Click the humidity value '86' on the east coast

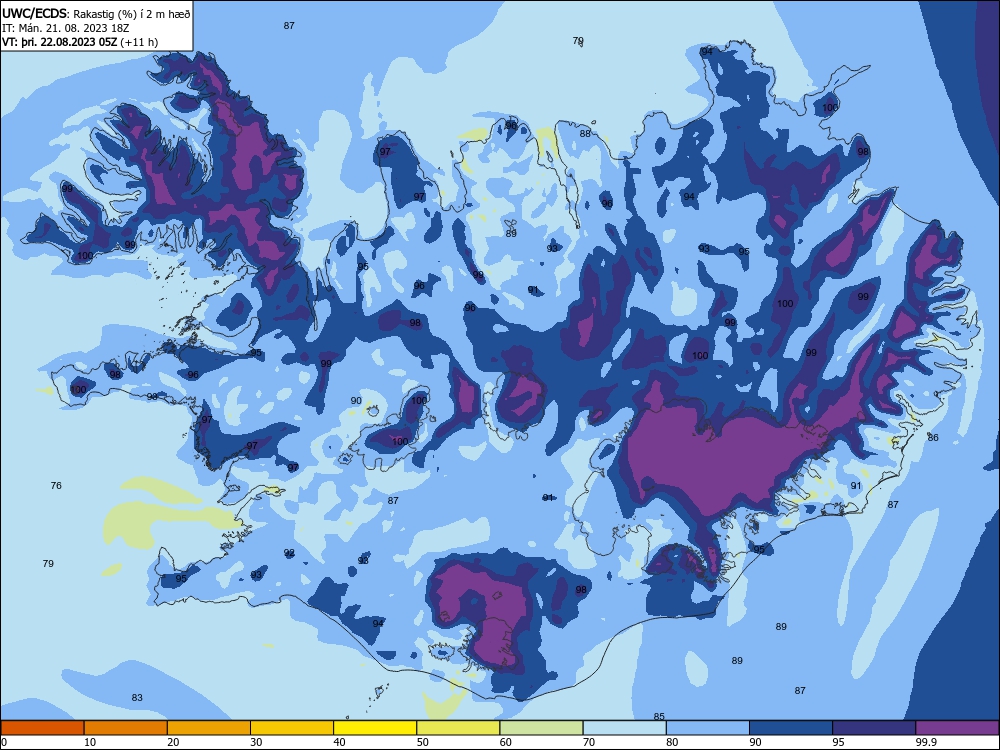pyautogui.click(x=933, y=438)
